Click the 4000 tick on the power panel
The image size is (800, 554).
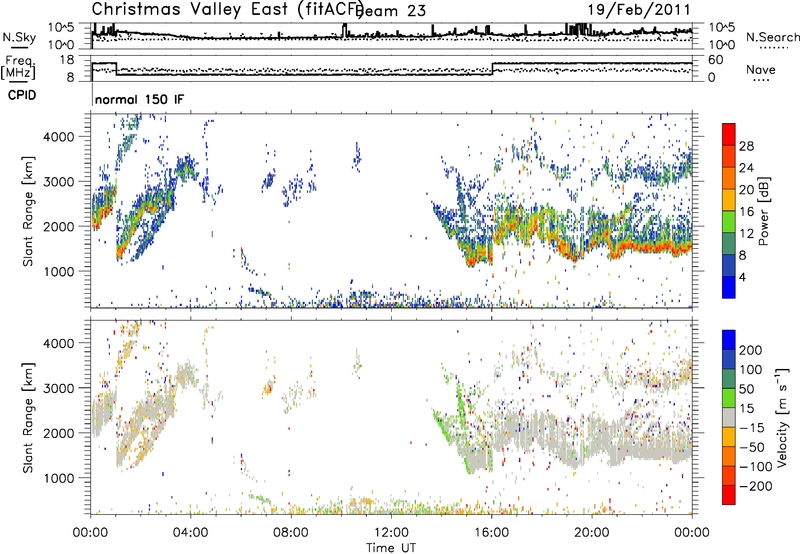click(x=59, y=137)
